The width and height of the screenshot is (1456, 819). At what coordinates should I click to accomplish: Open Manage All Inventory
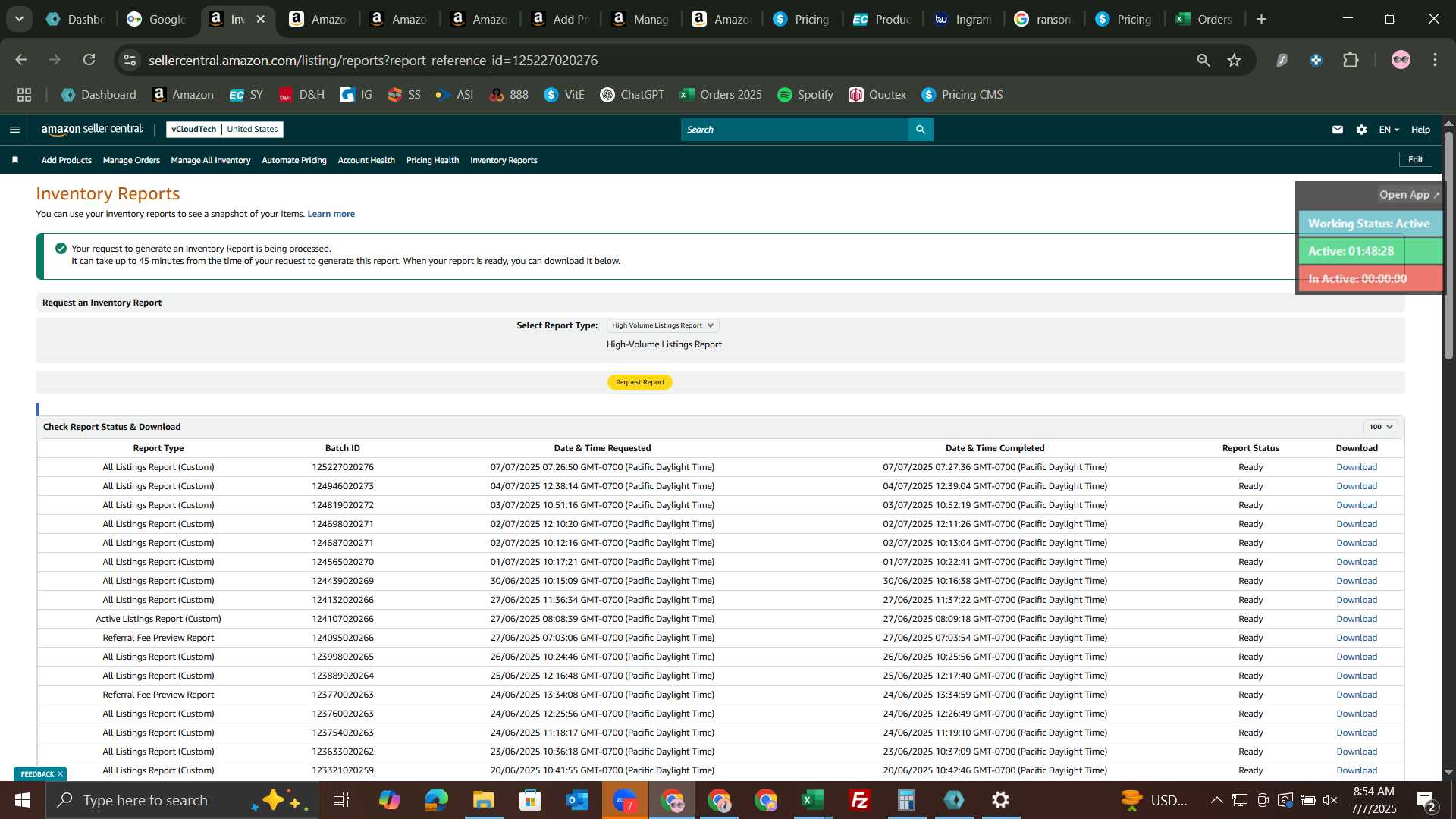(211, 160)
